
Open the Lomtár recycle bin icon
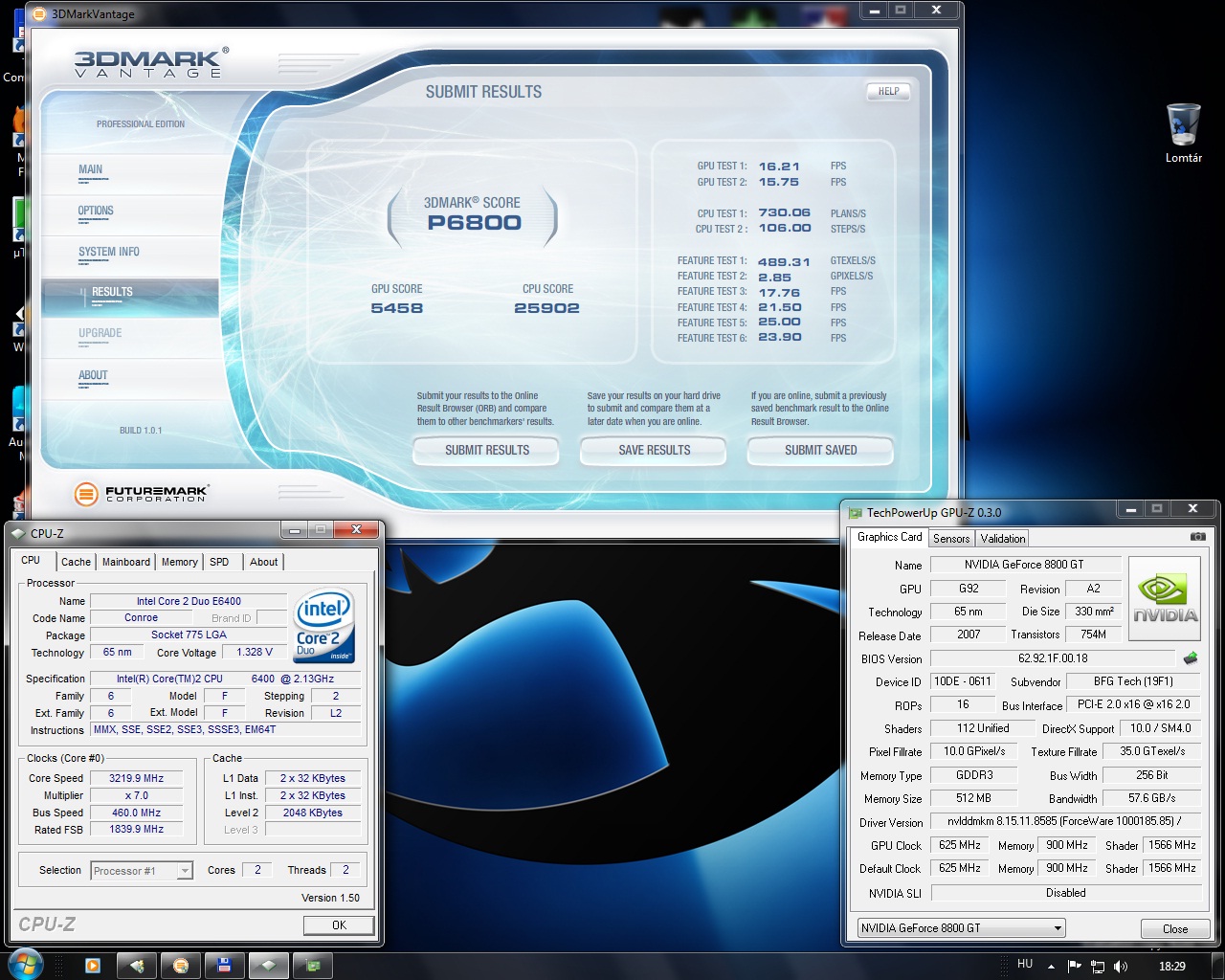(x=1184, y=133)
